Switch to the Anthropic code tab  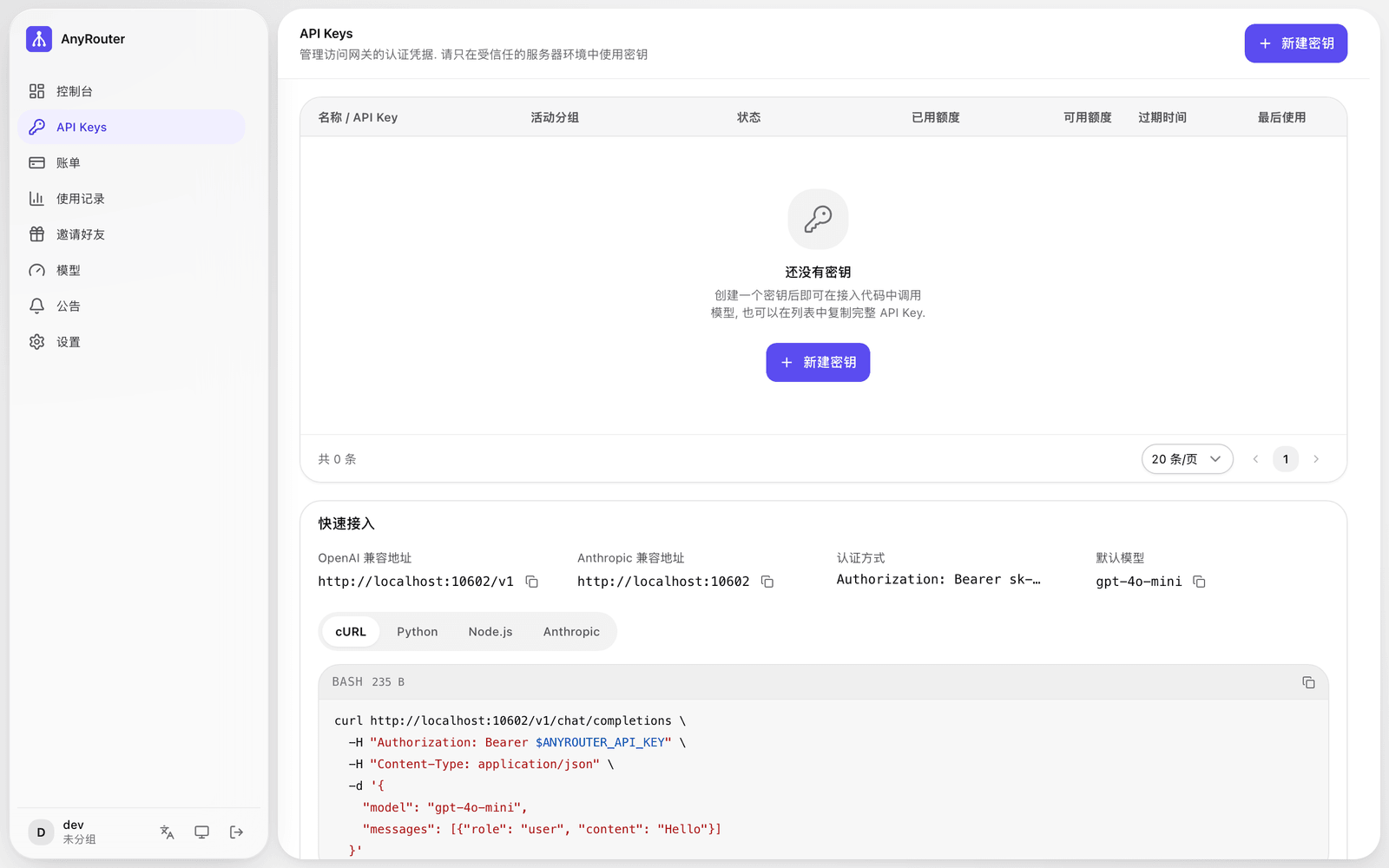(571, 632)
